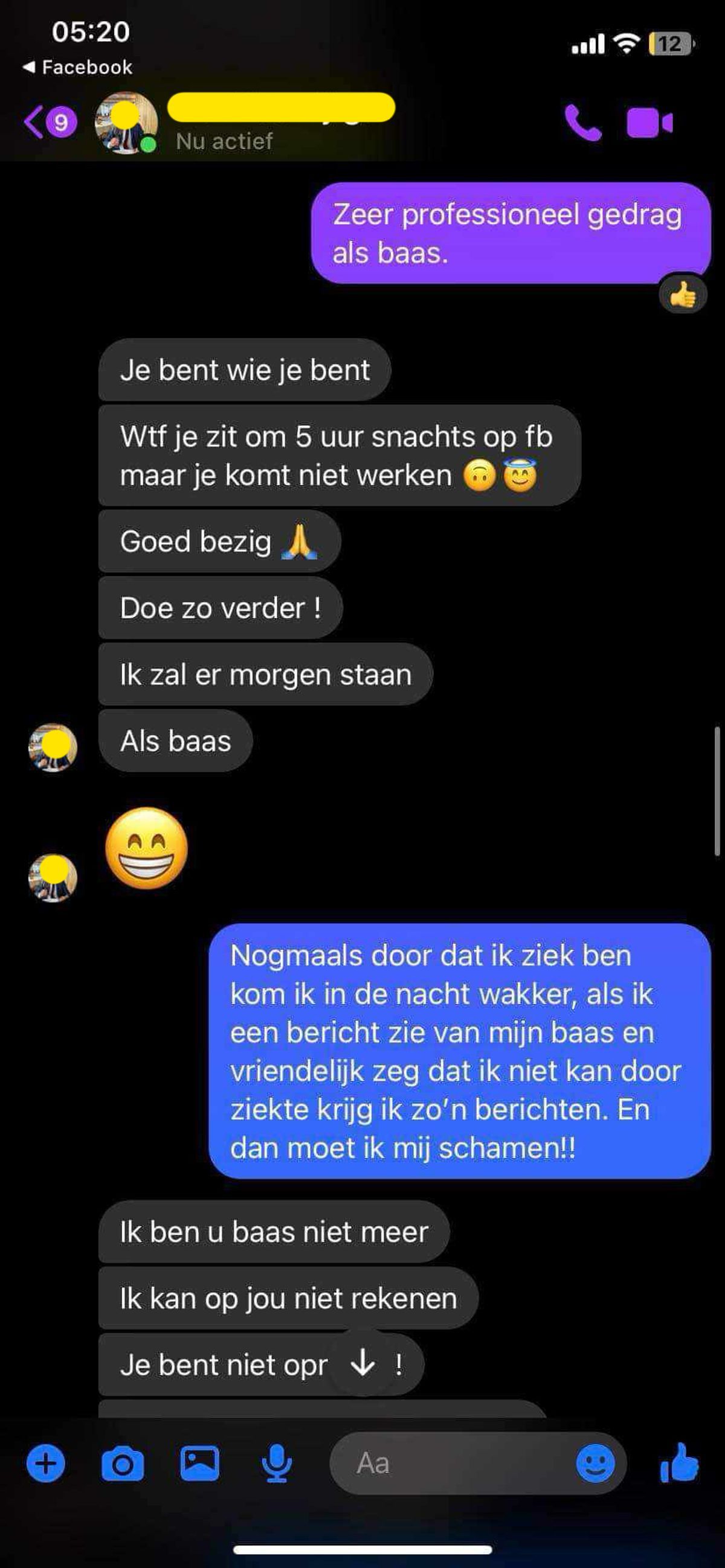Send a thumbs-up like

(679, 1462)
